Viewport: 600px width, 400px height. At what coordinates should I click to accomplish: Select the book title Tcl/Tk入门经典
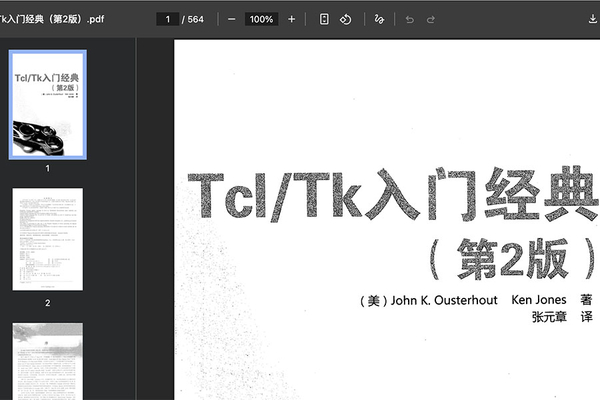coord(393,195)
